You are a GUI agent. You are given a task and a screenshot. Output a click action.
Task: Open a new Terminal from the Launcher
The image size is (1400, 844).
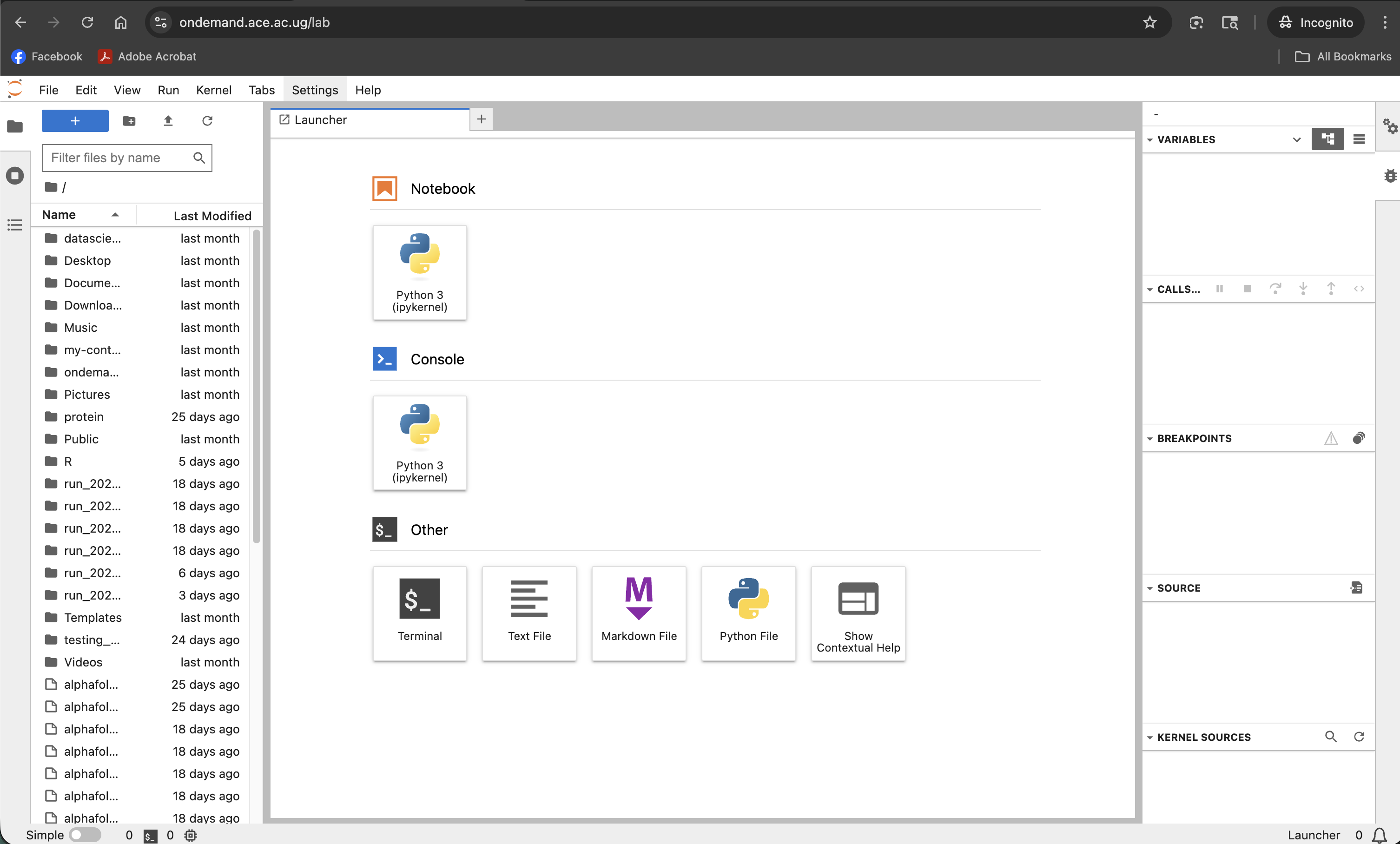coord(419,613)
